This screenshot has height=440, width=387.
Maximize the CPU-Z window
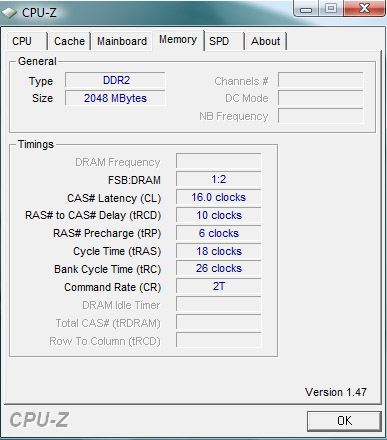coord(331,8)
